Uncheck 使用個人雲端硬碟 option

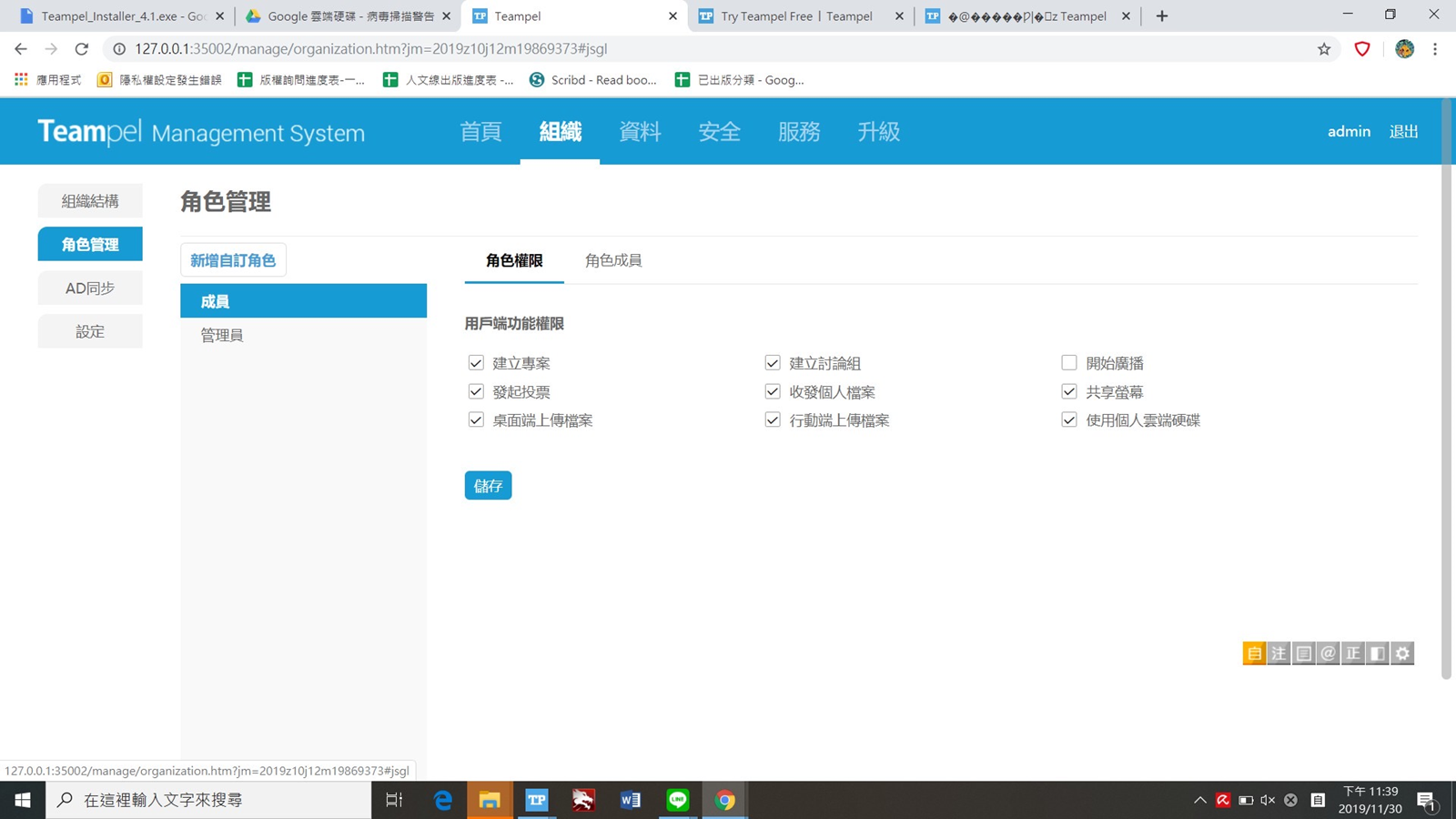tap(1069, 420)
